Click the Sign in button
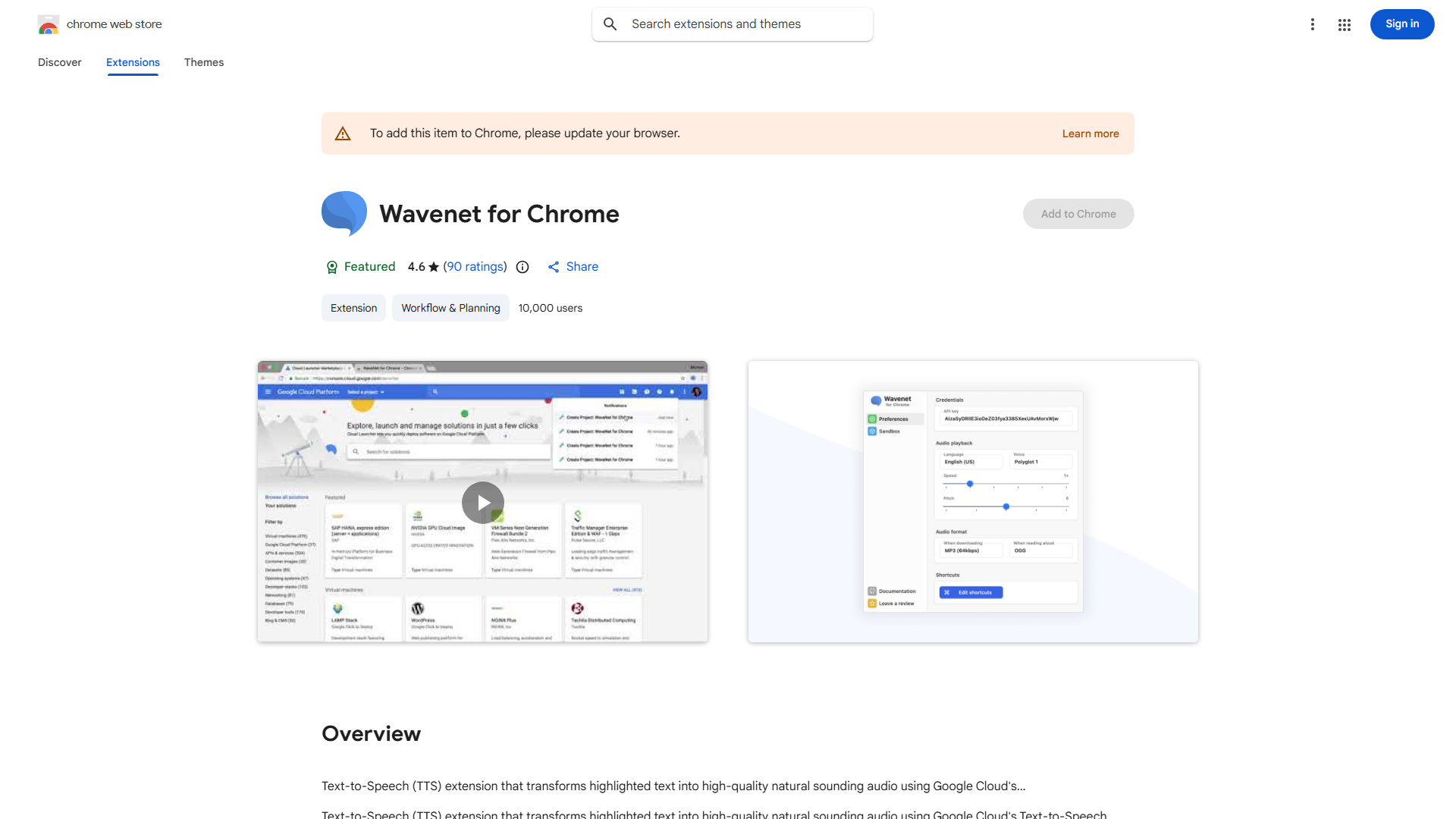The width and height of the screenshot is (1456, 819). (x=1401, y=24)
